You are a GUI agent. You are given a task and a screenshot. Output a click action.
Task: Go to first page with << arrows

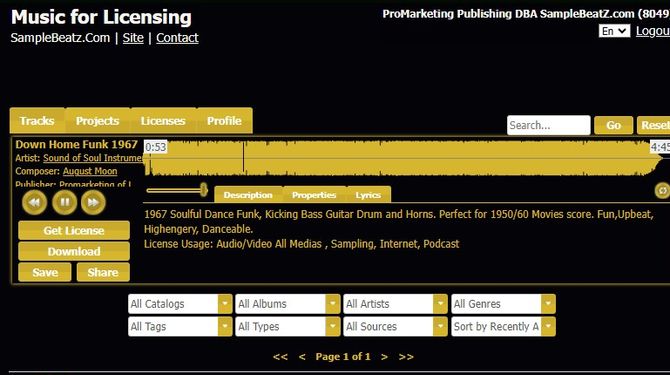click(280, 357)
